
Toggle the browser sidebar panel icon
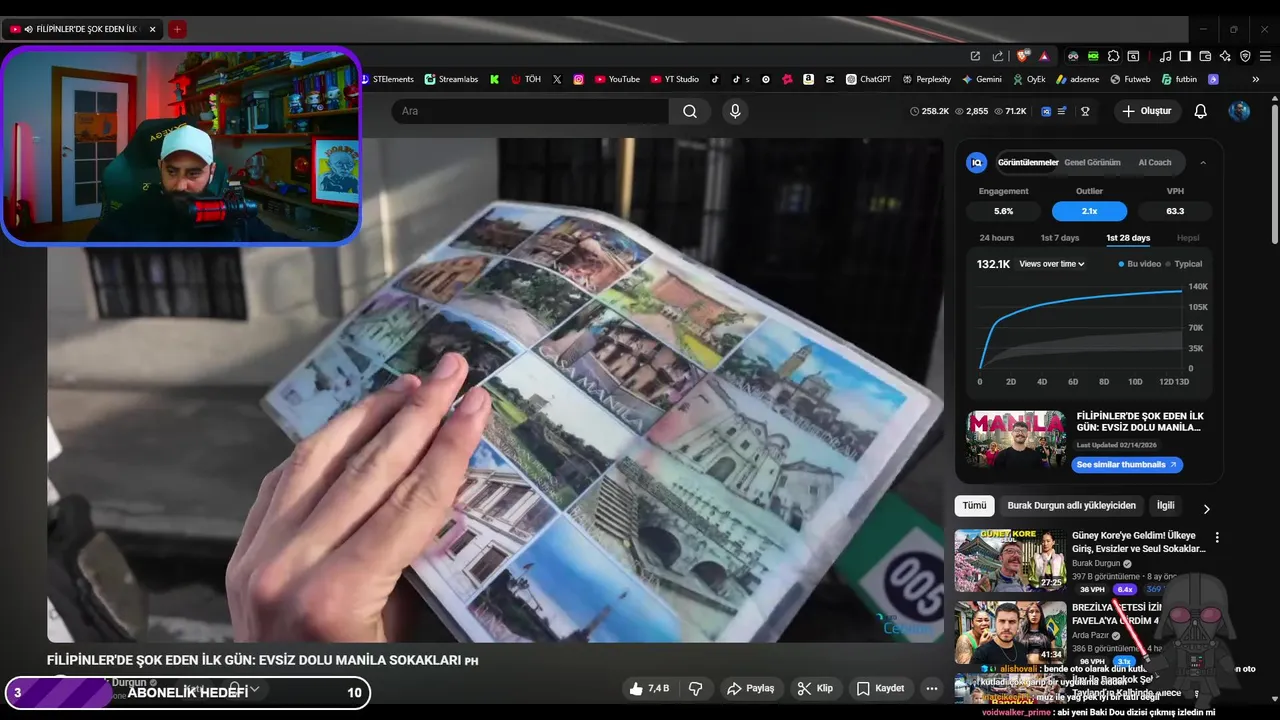(1185, 56)
